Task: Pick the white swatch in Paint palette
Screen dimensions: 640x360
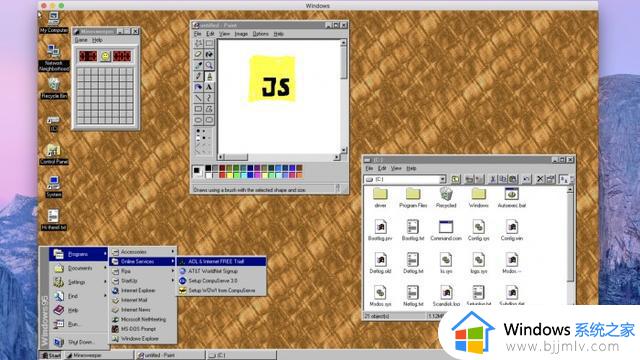Action: click(x=209, y=175)
